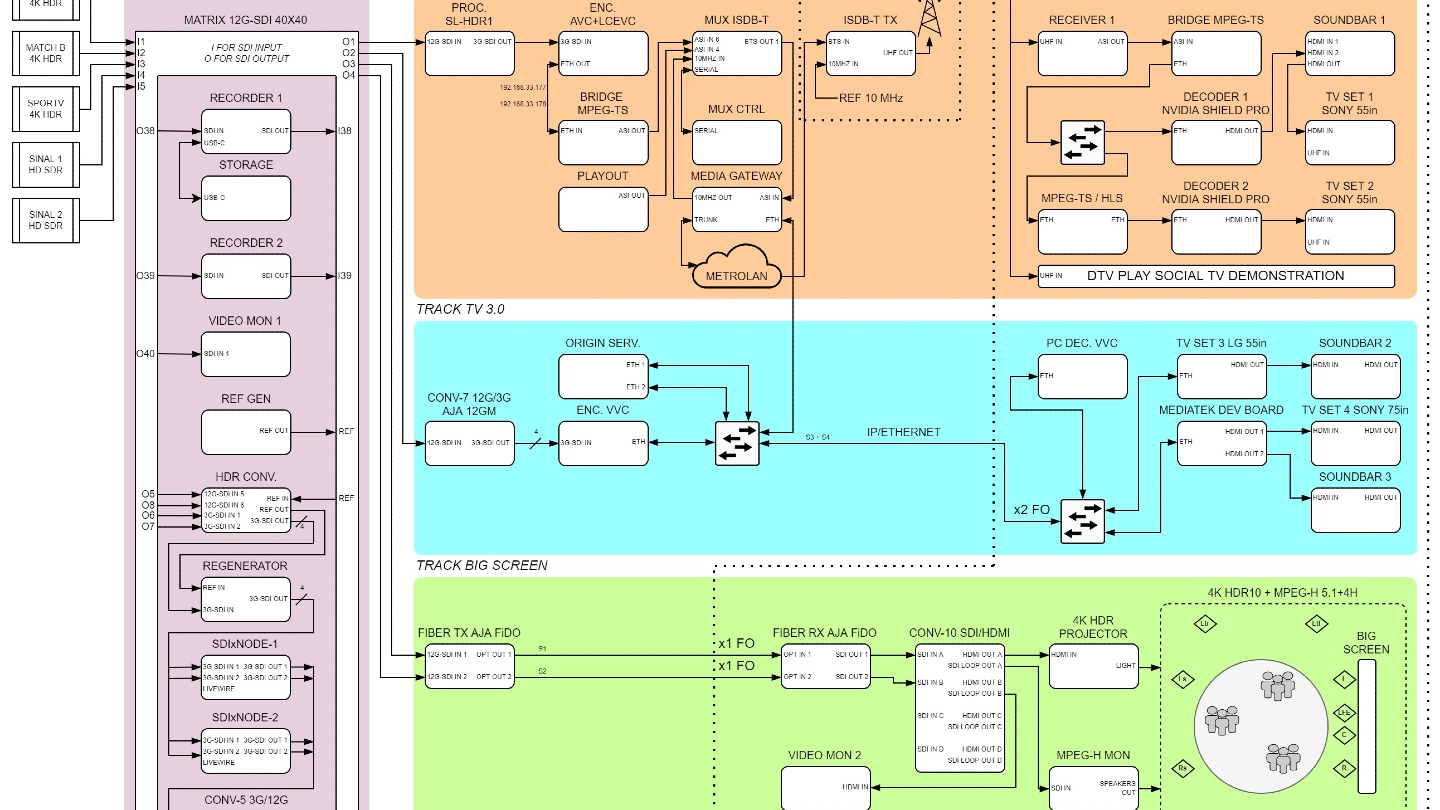Screen dimensions: 1440x810
Task: Click the DTV PLAY SOCIAL TV DEMONSTRATION bar
Action: point(1215,276)
